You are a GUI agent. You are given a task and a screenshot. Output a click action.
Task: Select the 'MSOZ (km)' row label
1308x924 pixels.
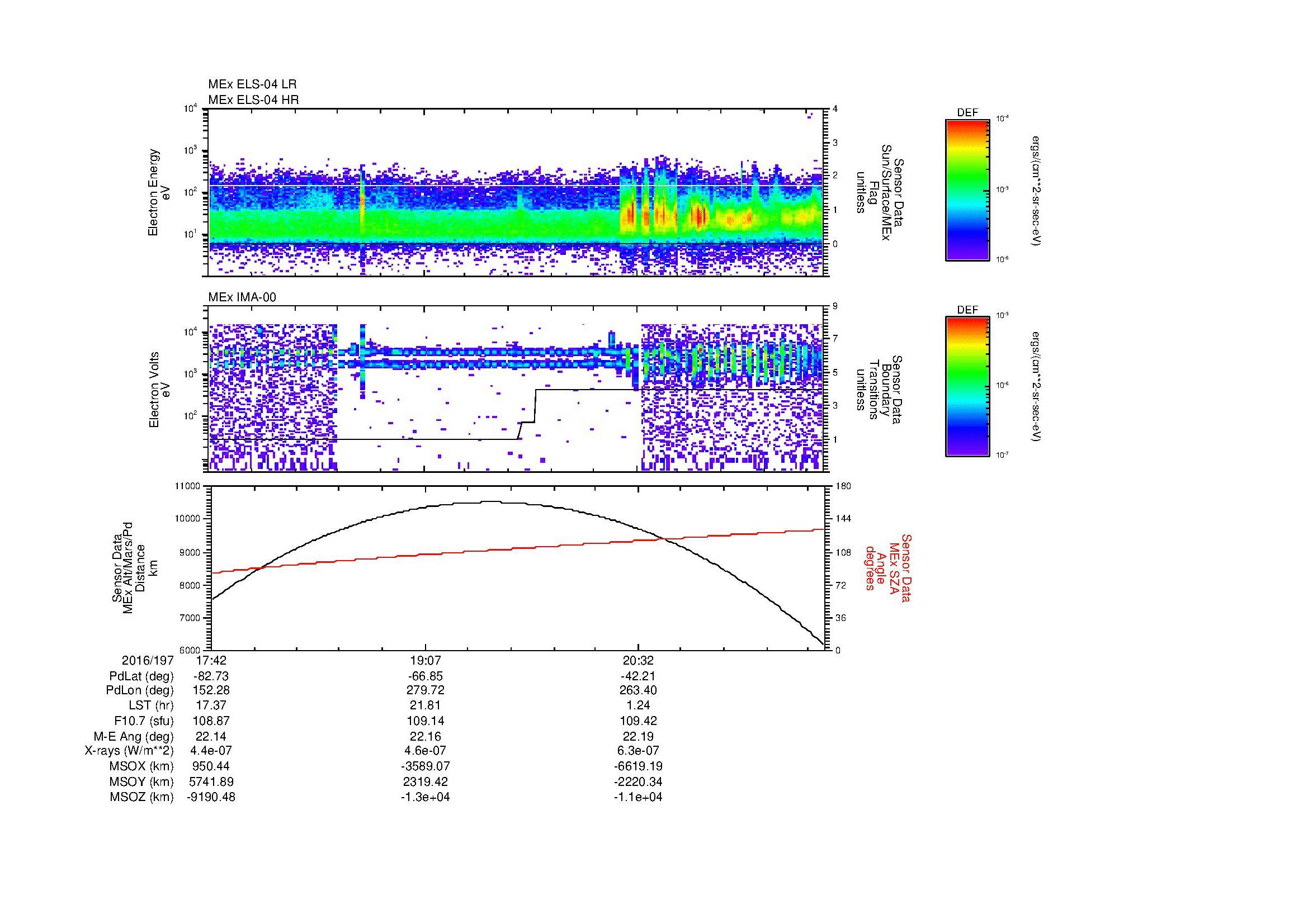pos(141,797)
